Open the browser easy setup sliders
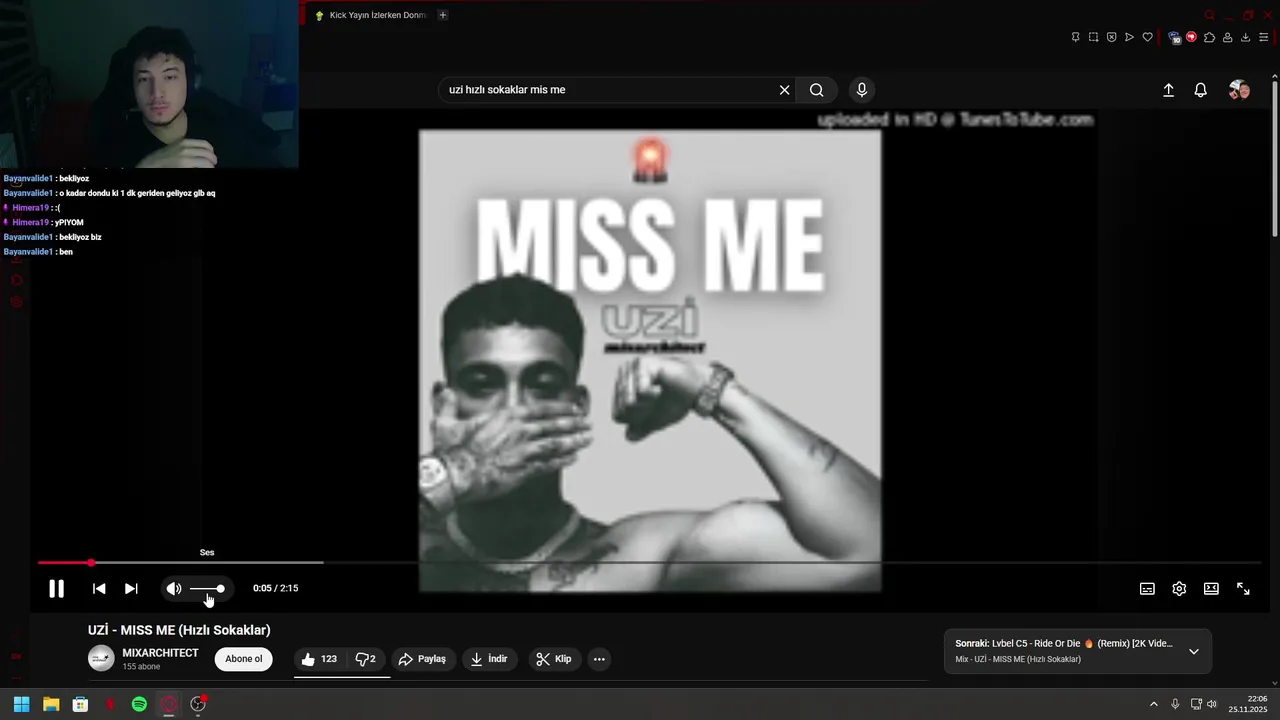This screenshot has height=720, width=1280. pyautogui.click(x=1264, y=37)
